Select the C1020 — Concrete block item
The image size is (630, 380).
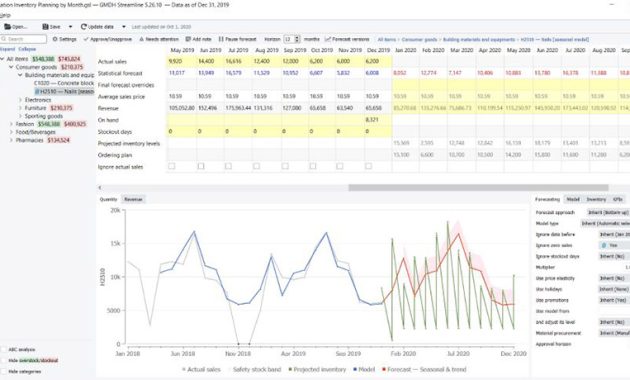click(64, 83)
